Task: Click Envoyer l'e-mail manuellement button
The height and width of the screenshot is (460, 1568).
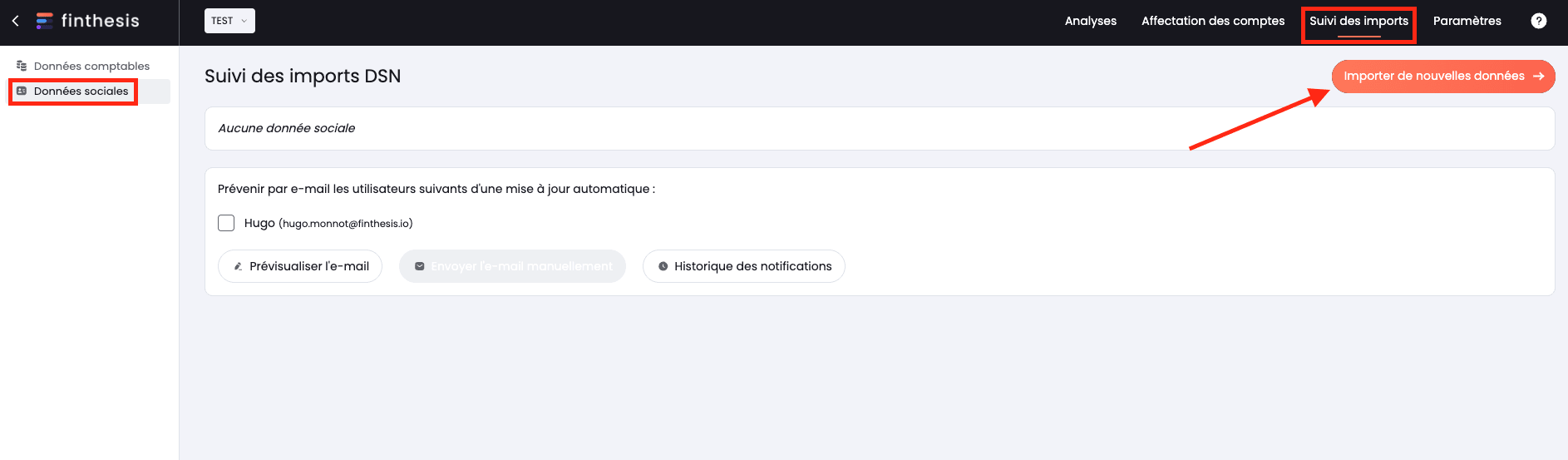Action: tap(512, 266)
